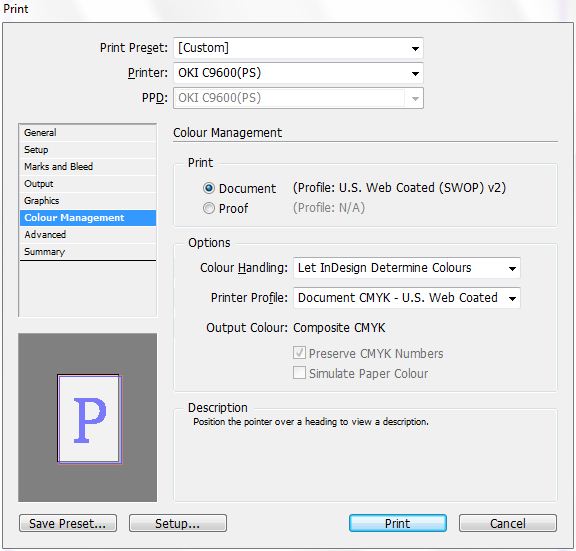Choose the Document radio button
The height and width of the screenshot is (551, 576).
(209, 188)
